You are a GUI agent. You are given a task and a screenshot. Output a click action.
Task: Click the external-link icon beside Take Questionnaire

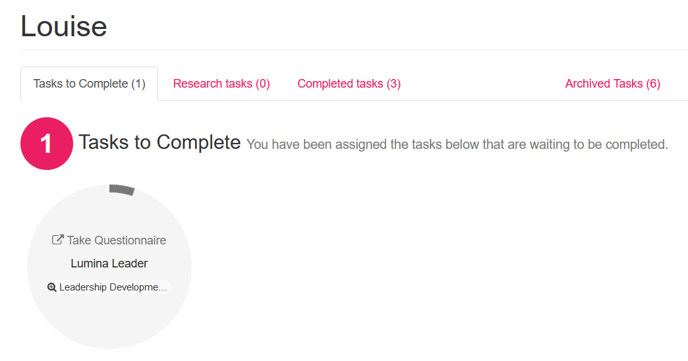tap(57, 240)
